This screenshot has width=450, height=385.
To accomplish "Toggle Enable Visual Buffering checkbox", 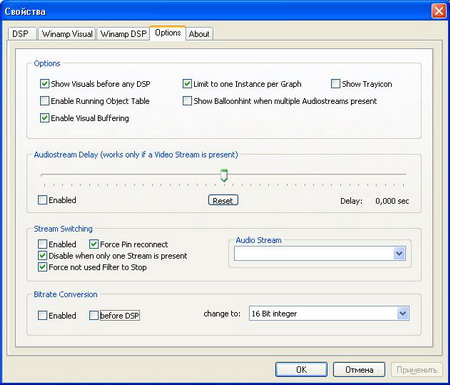I will point(45,118).
